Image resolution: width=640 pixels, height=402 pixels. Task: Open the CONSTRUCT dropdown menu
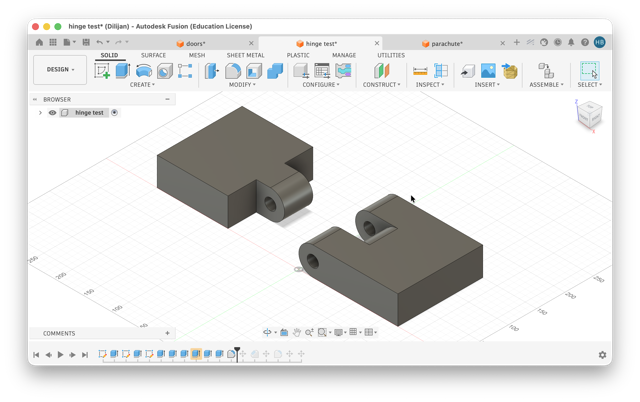382,84
